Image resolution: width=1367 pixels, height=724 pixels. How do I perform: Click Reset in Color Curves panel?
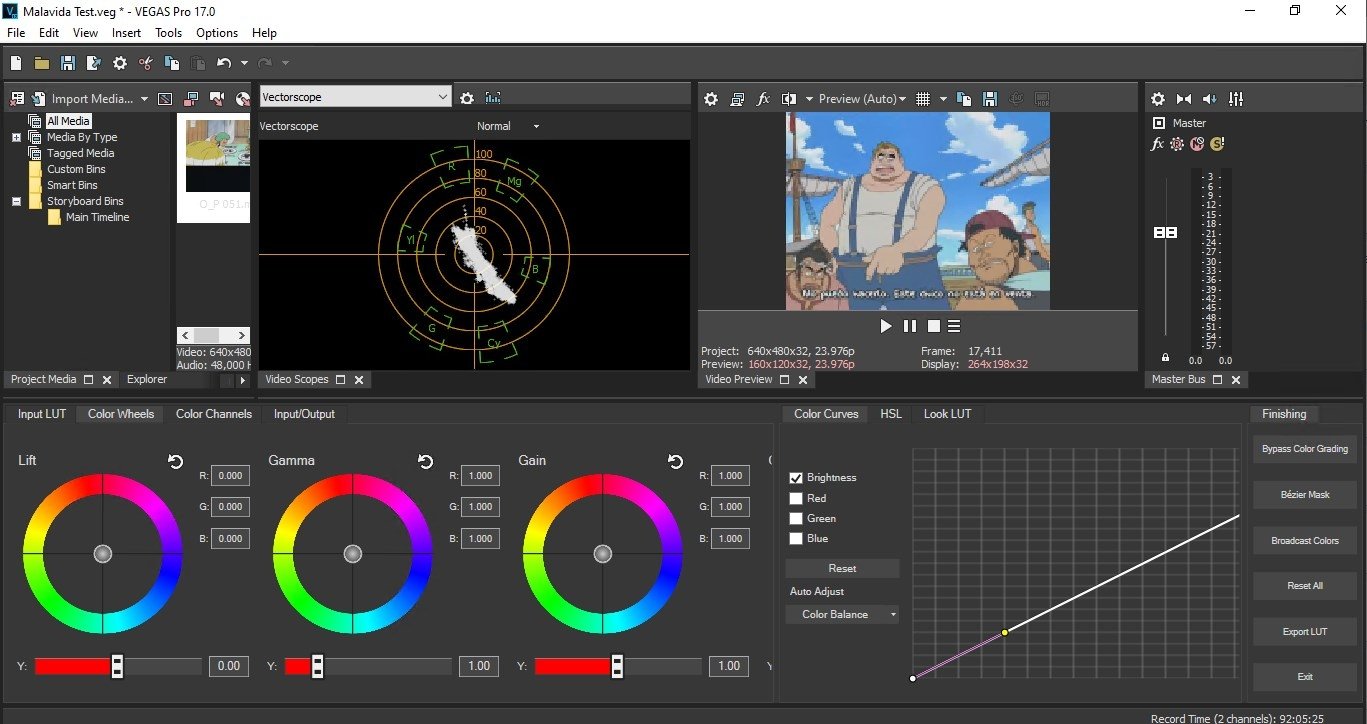point(842,568)
